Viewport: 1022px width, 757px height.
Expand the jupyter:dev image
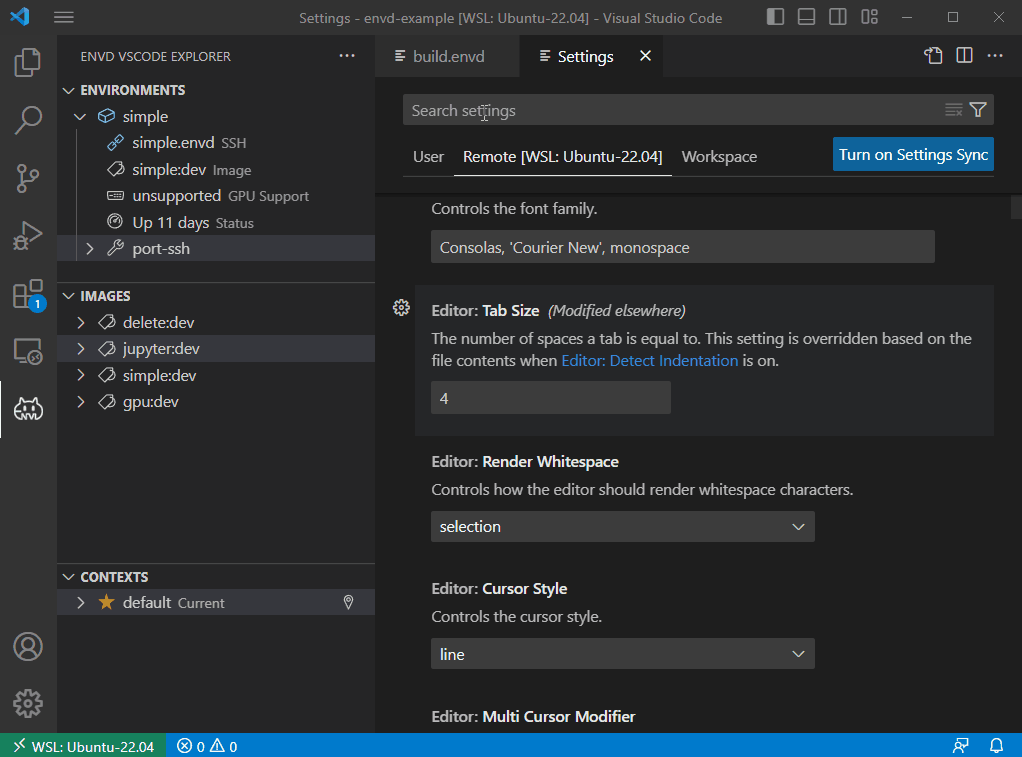point(81,349)
